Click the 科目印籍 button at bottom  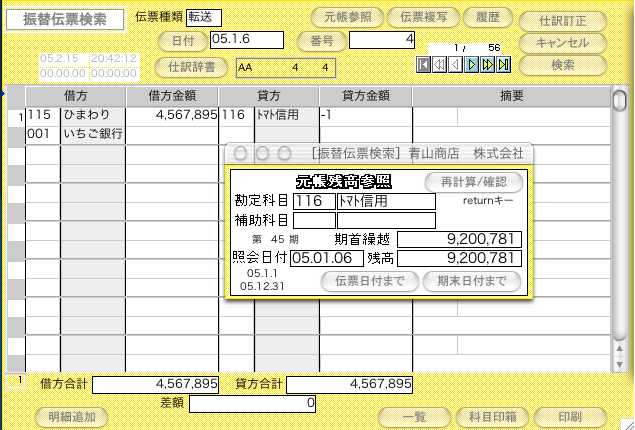point(485,417)
